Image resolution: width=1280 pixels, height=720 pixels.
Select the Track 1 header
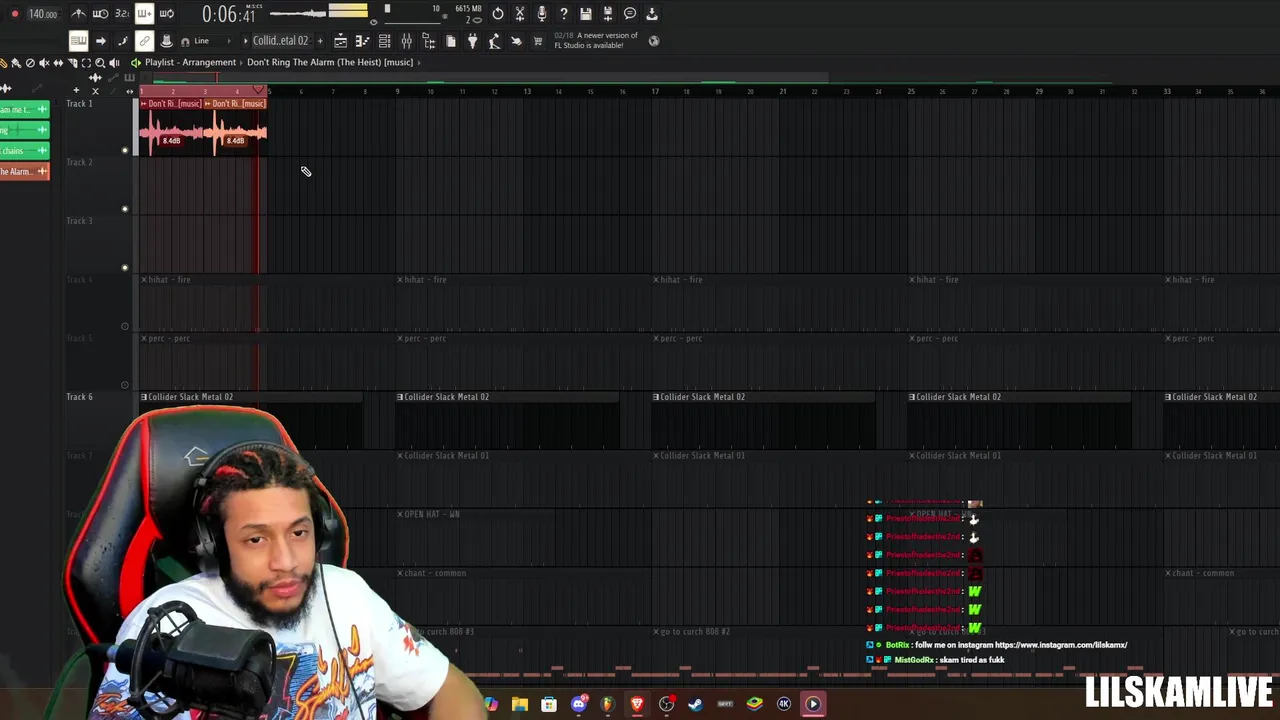98,126
